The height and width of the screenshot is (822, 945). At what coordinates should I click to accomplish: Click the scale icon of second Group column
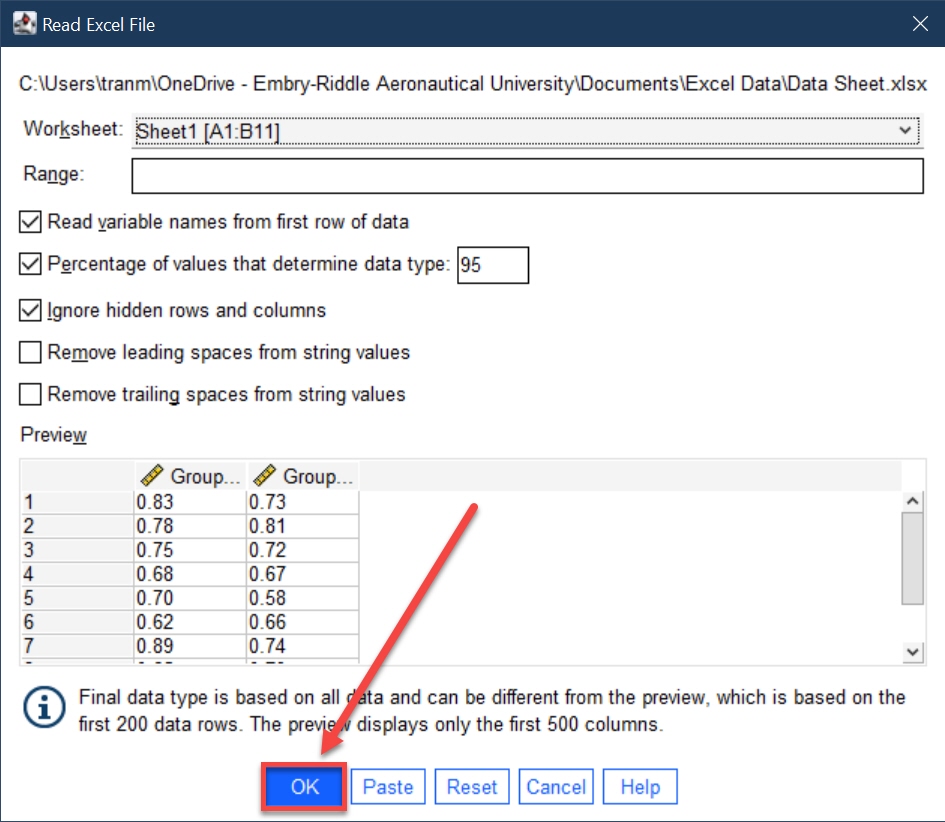[x=265, y=475]
